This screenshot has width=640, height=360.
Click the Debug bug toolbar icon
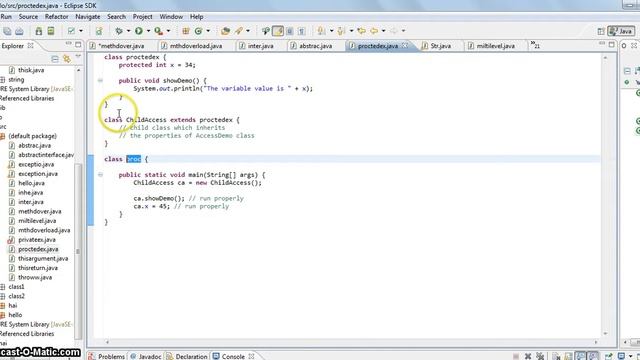(119, 31)
